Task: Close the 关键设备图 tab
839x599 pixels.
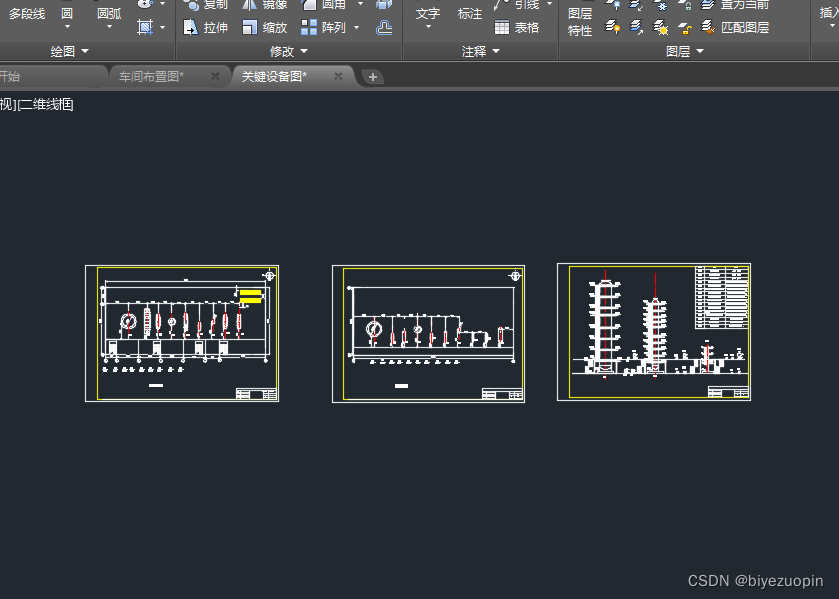Action: (x=338, y=76)
